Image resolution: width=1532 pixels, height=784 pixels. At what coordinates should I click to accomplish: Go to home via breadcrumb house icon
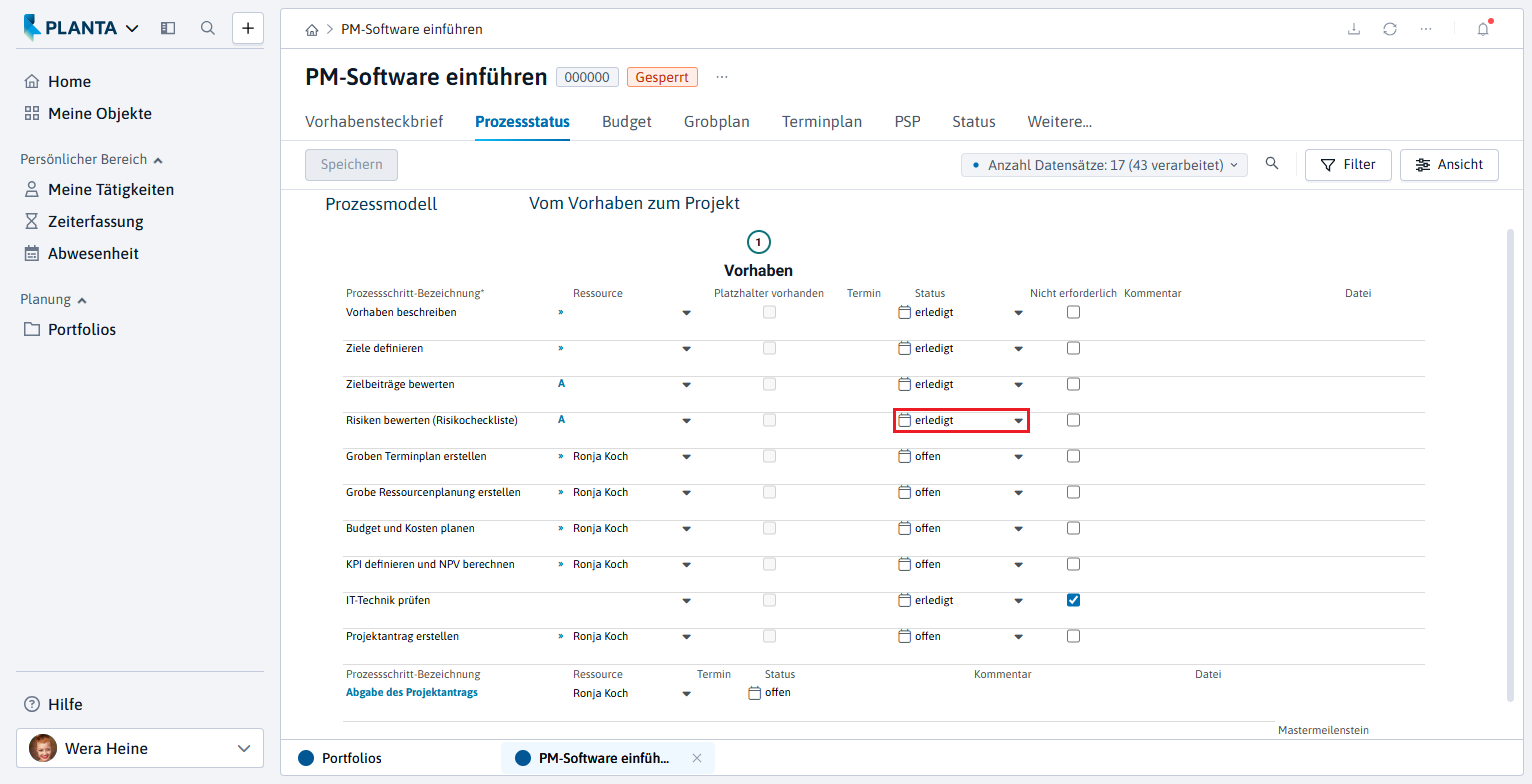(312, 30)
